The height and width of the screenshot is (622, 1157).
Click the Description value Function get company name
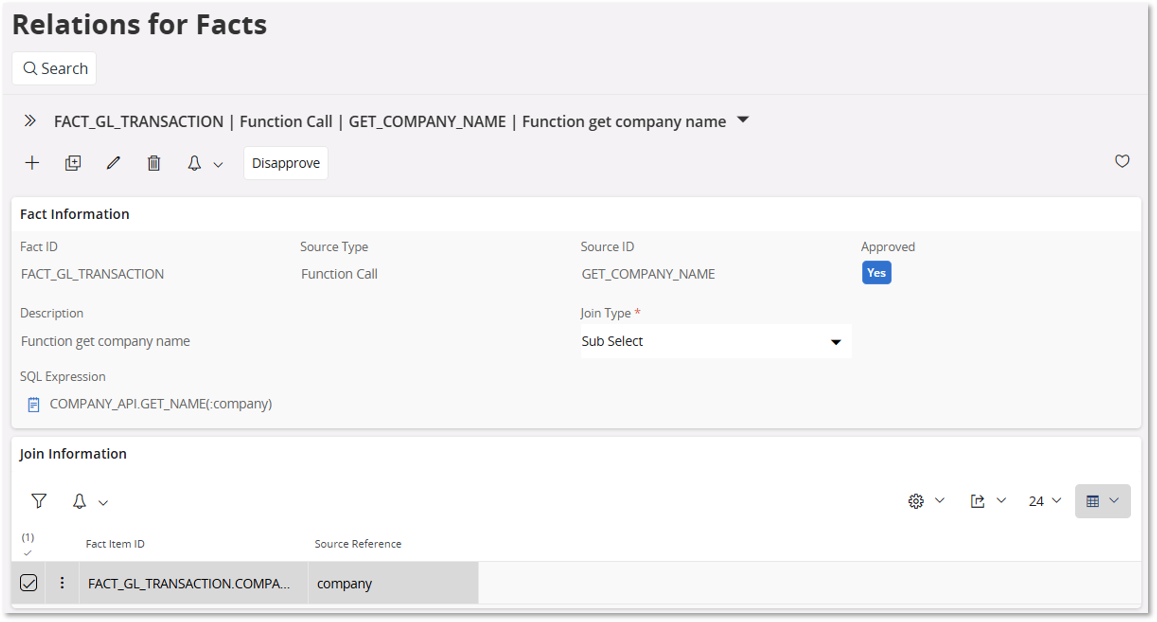click(x=106, y=341)
